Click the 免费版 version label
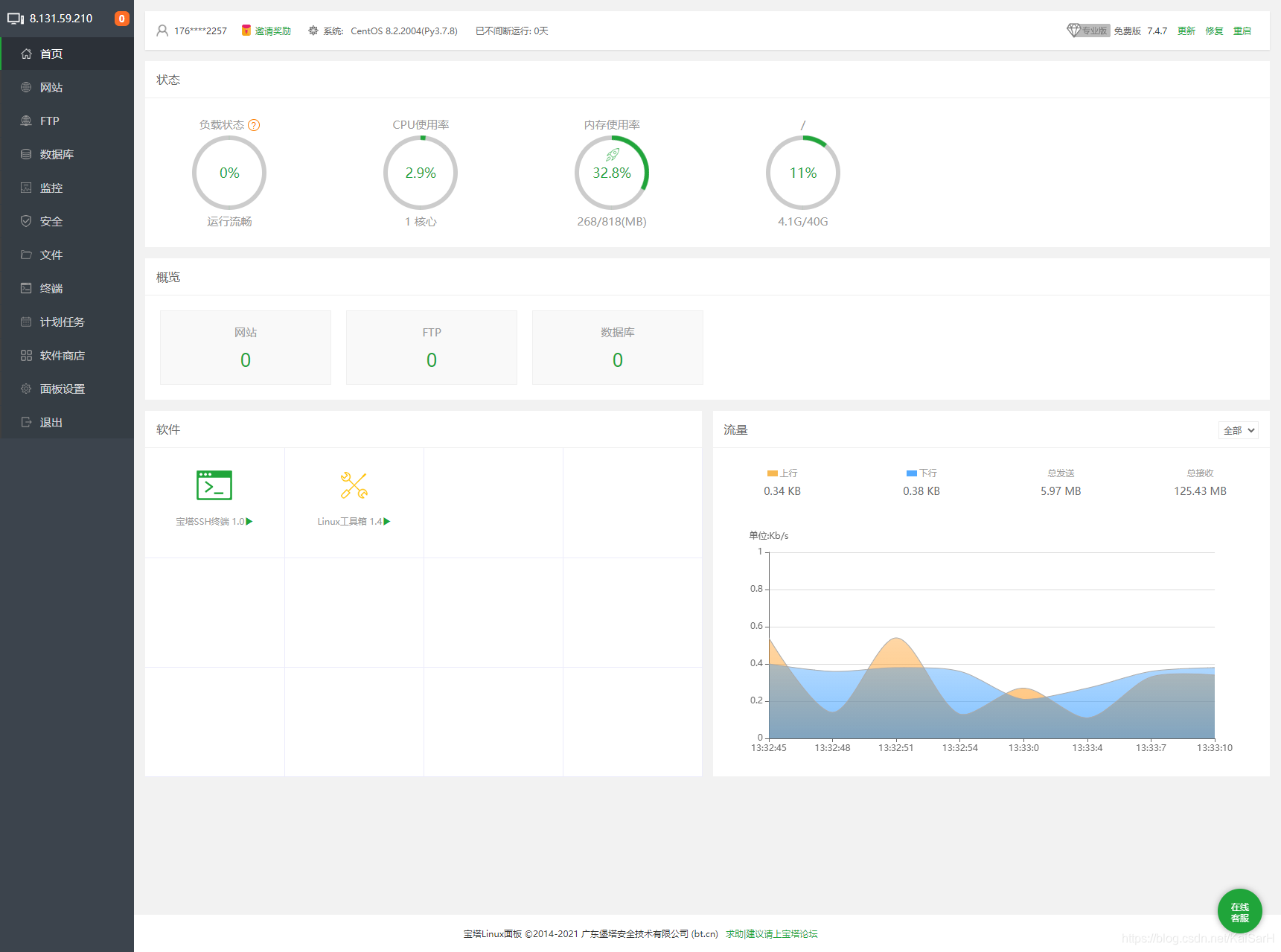 pos(1127,31)
